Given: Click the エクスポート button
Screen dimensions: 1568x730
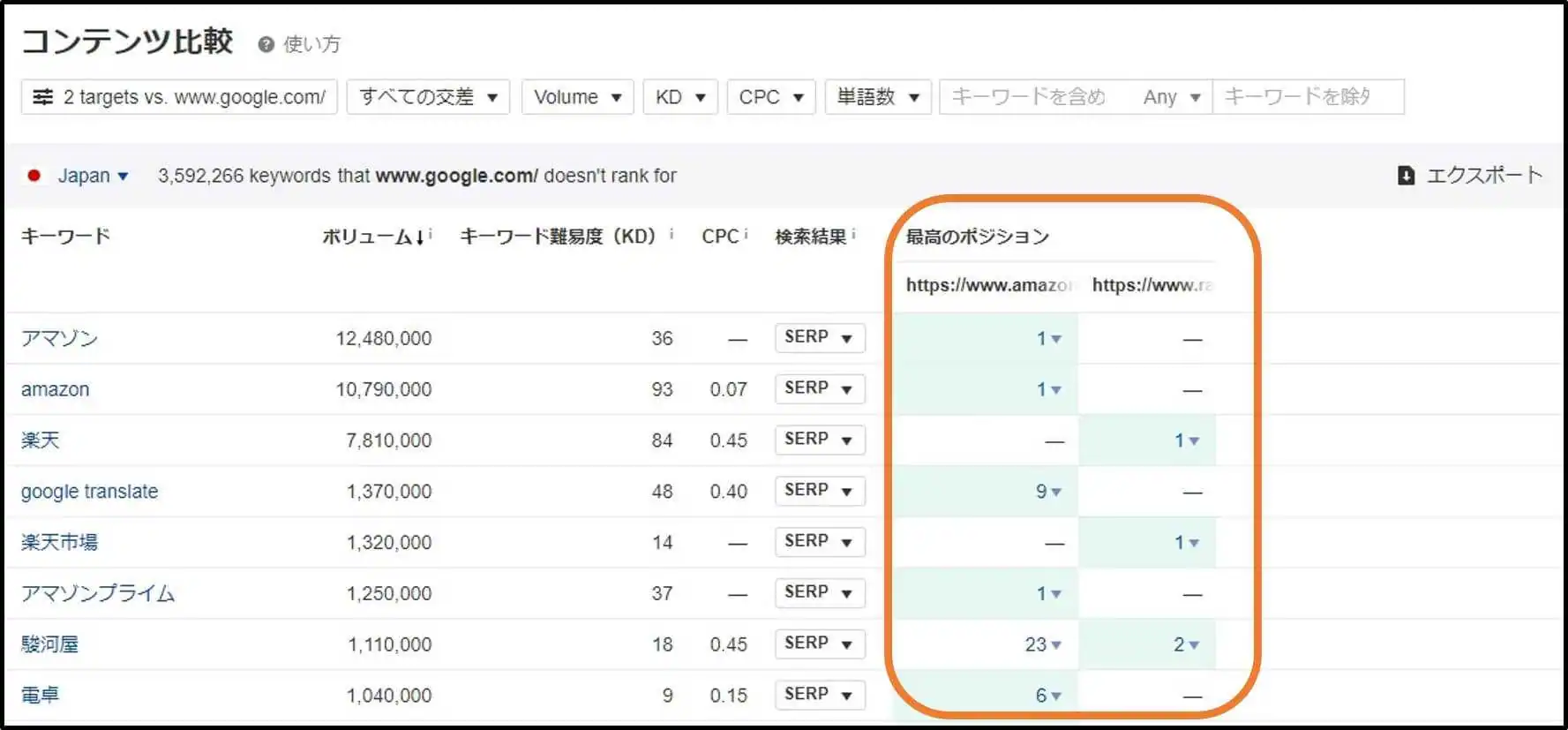Looking at the screenshot, I should coord(1470,176).
